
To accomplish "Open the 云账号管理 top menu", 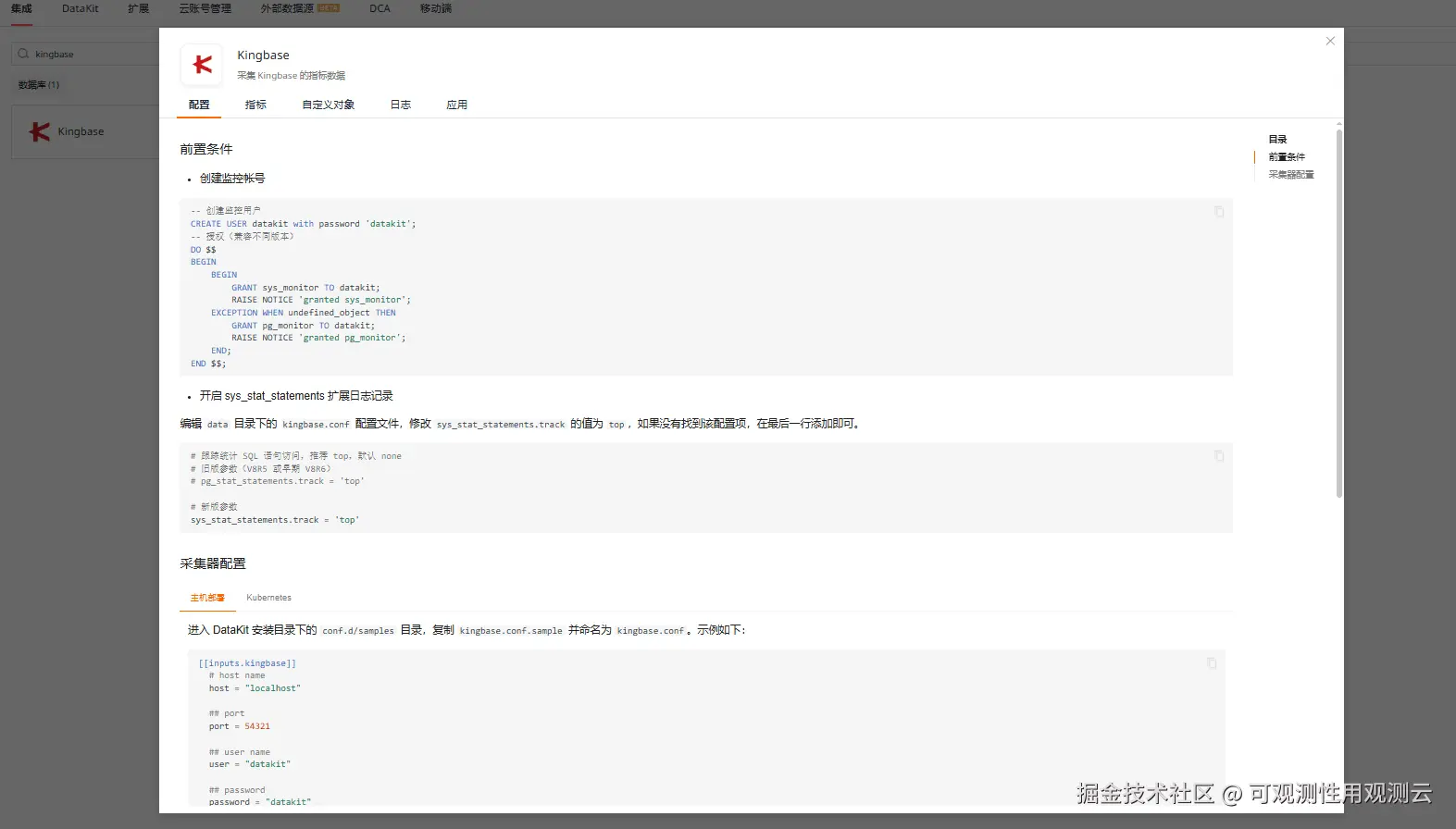I will click(x=205, y=8).
